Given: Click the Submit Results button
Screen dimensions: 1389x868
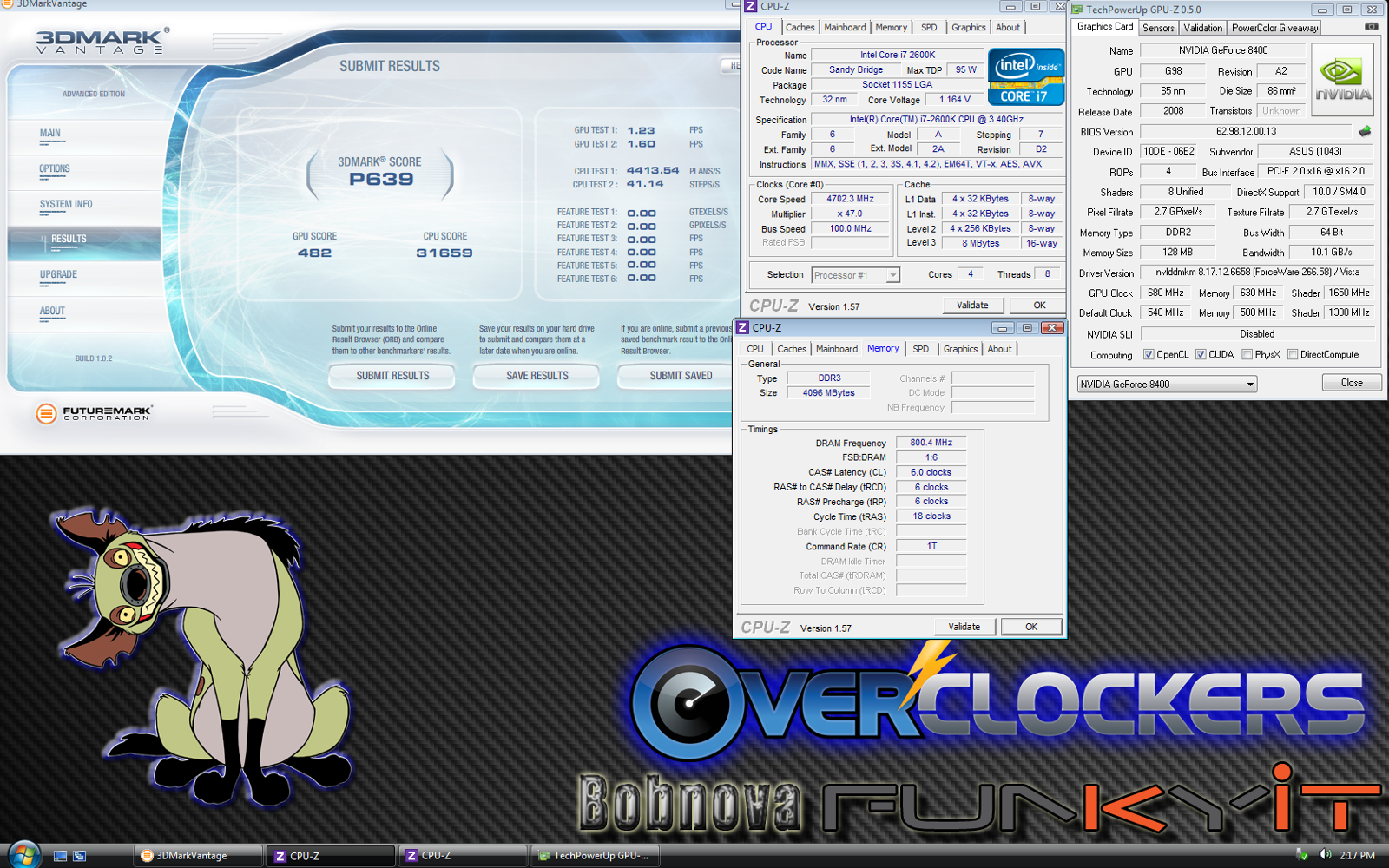Looking at the screenshot, I should [x=392, y=376].
